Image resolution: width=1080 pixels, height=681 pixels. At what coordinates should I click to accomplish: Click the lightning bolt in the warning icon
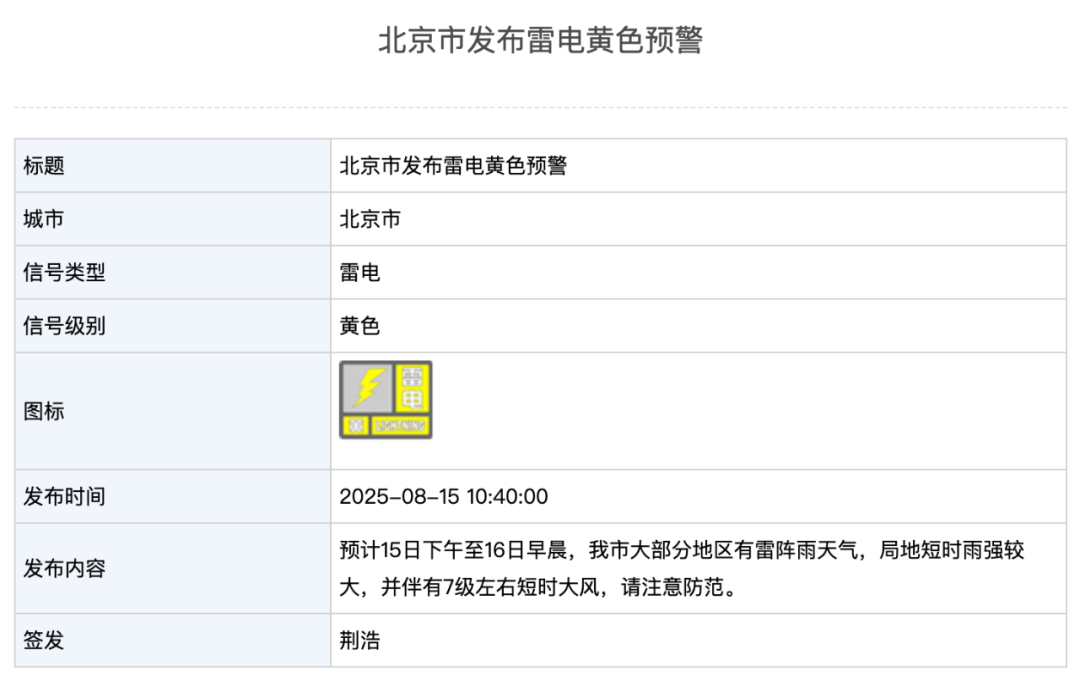pos(367,387)
